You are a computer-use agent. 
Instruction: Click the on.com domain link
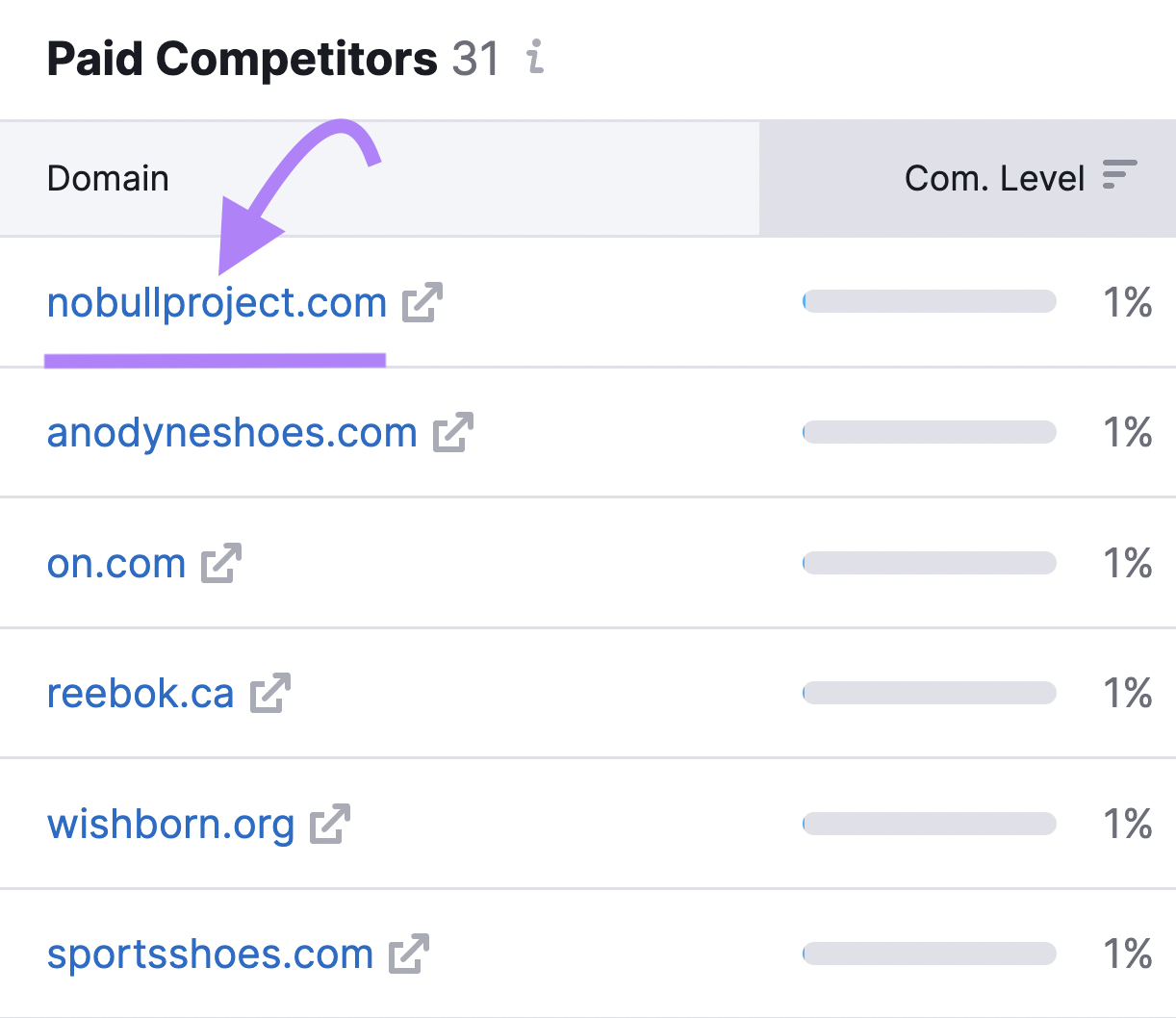115,562
